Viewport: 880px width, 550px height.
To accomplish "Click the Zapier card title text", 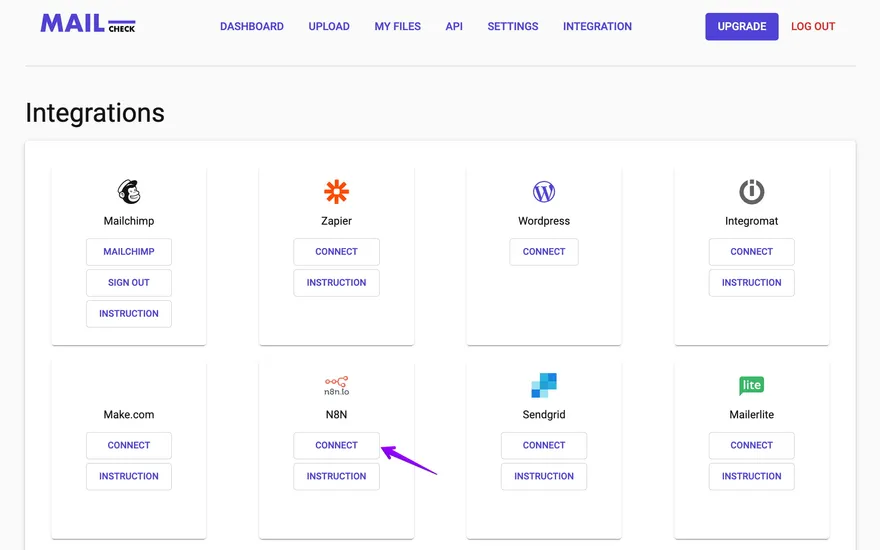I will [x=336, y=221].
